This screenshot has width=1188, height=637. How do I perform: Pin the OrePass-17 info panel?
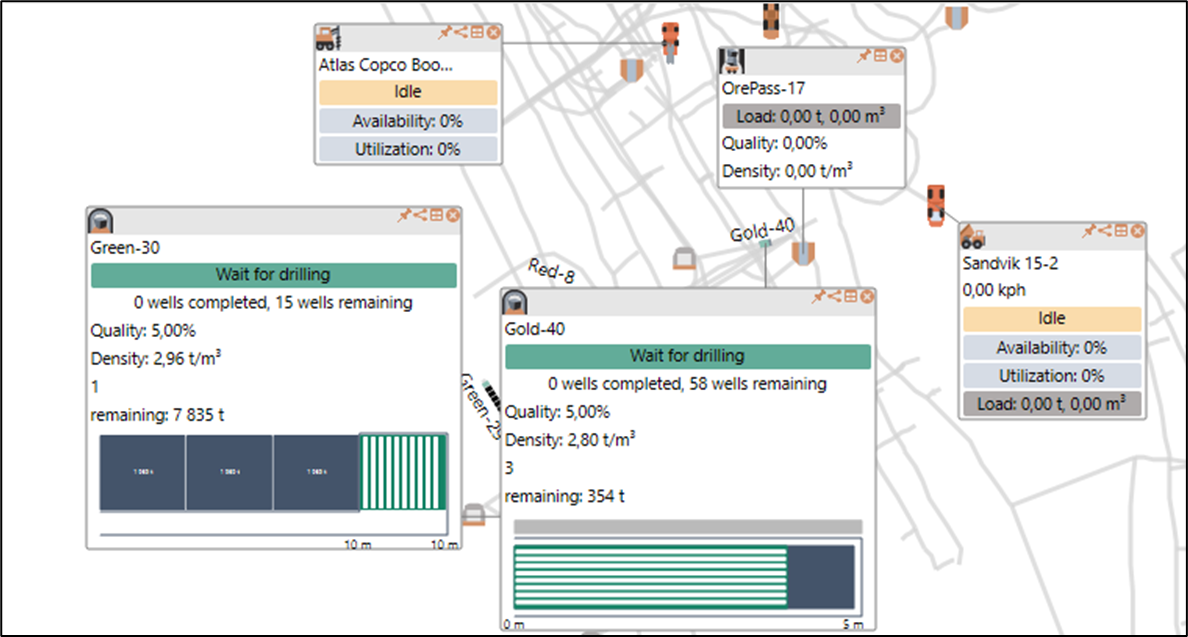864,56
